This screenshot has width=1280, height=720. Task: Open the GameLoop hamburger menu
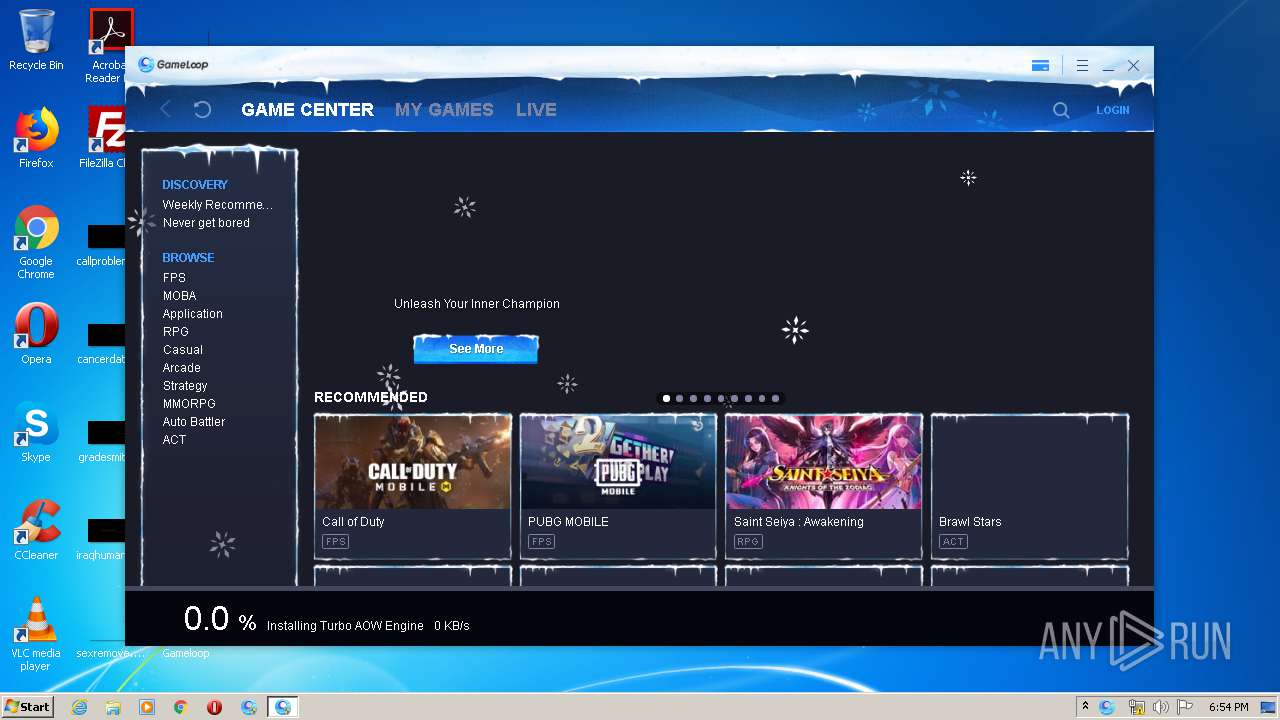click(x=1082, y=66)
